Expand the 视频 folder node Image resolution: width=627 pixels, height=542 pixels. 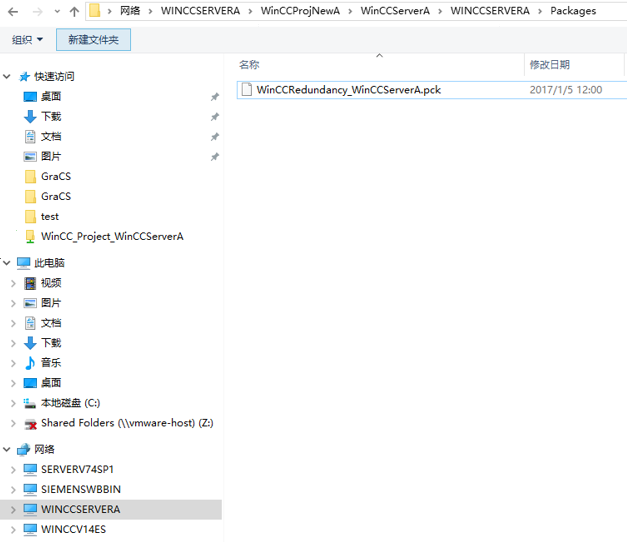click(13, 283)
